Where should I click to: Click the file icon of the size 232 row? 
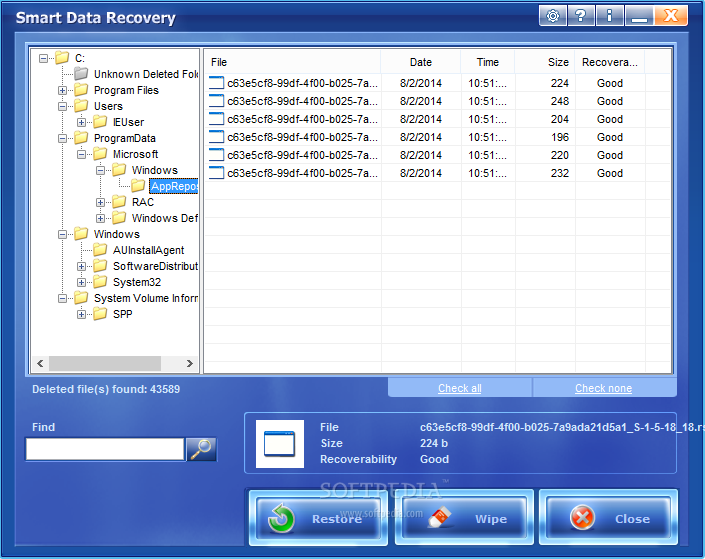[216, 173]
